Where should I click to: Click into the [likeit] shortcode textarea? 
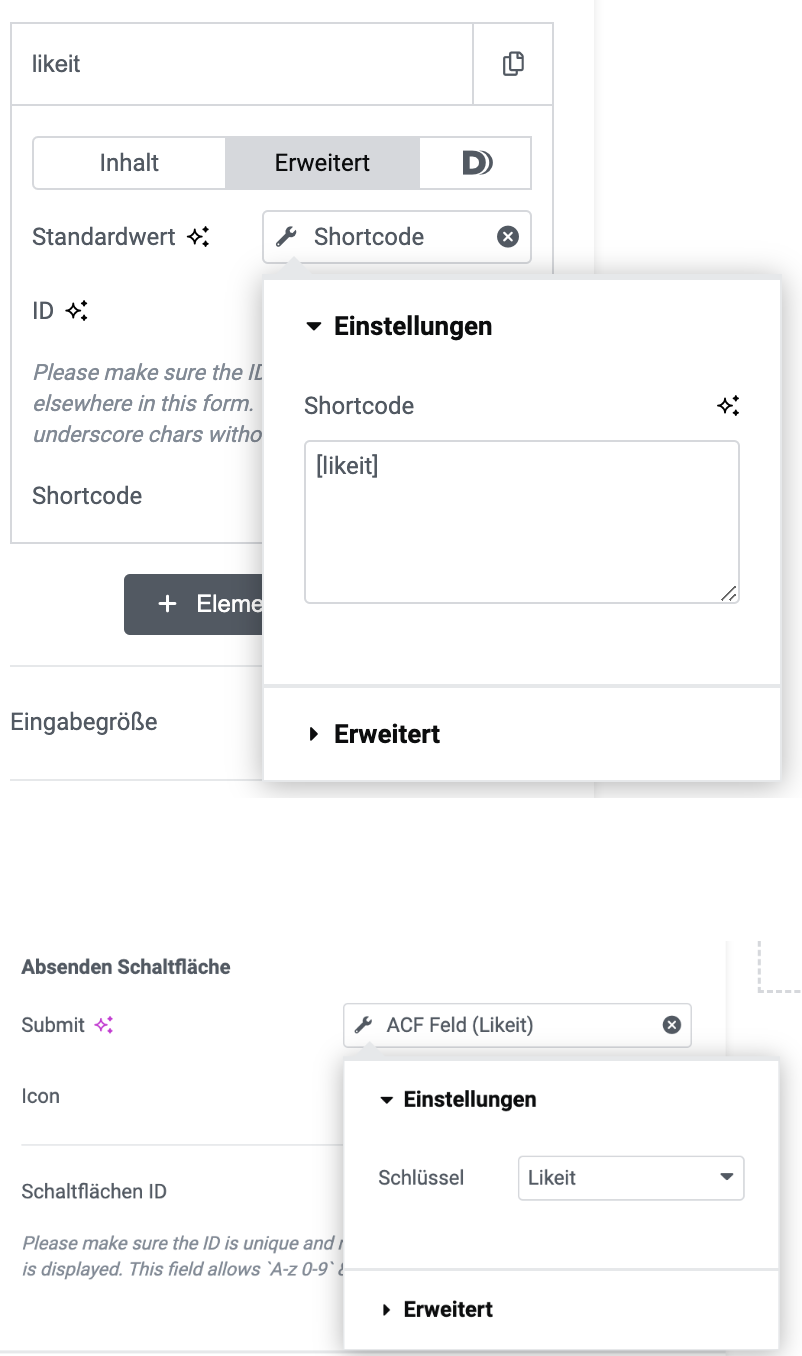(521, 522)
